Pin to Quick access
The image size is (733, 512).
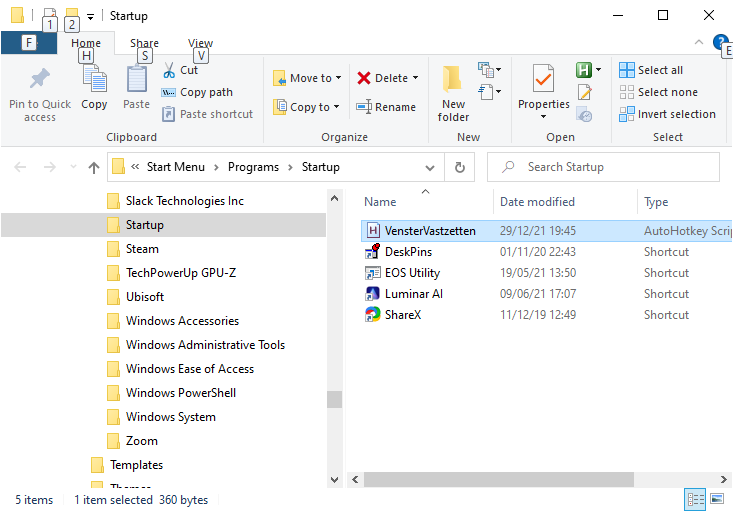[x=40, y=95]
